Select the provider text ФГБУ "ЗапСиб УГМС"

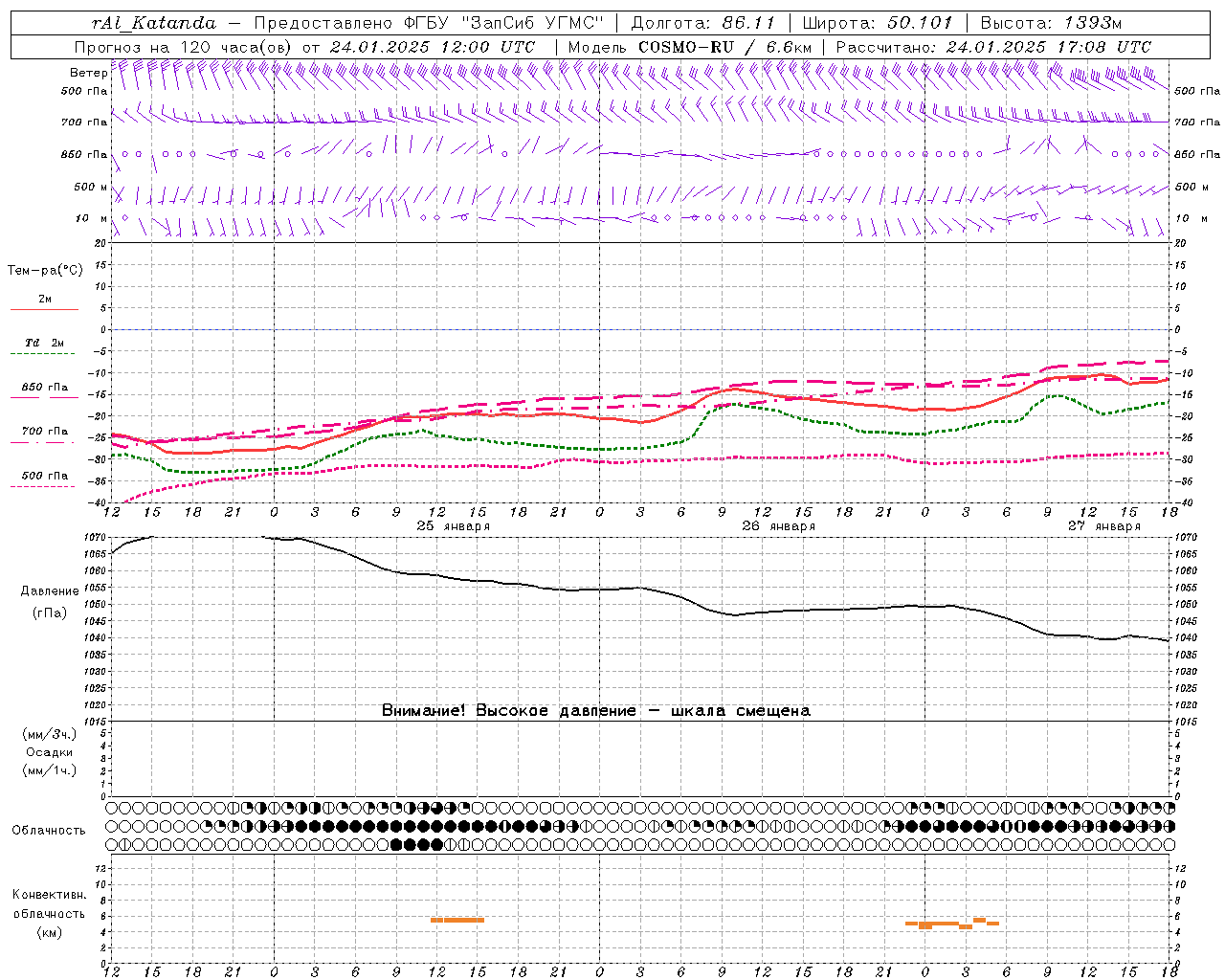(505, 23)
